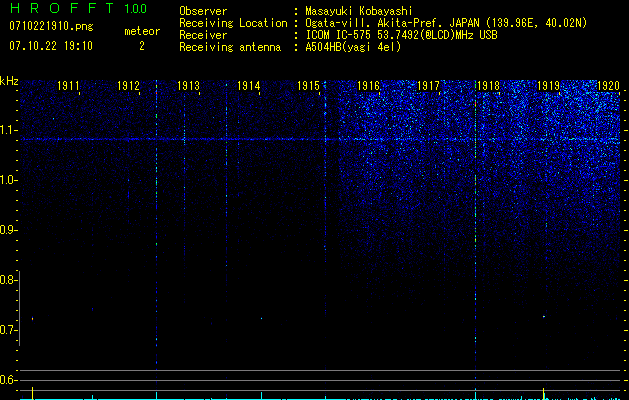Click the 1911 time marker
Image resolution: width=629 pixels, height=400 pixels.
[x=68, y=86]
